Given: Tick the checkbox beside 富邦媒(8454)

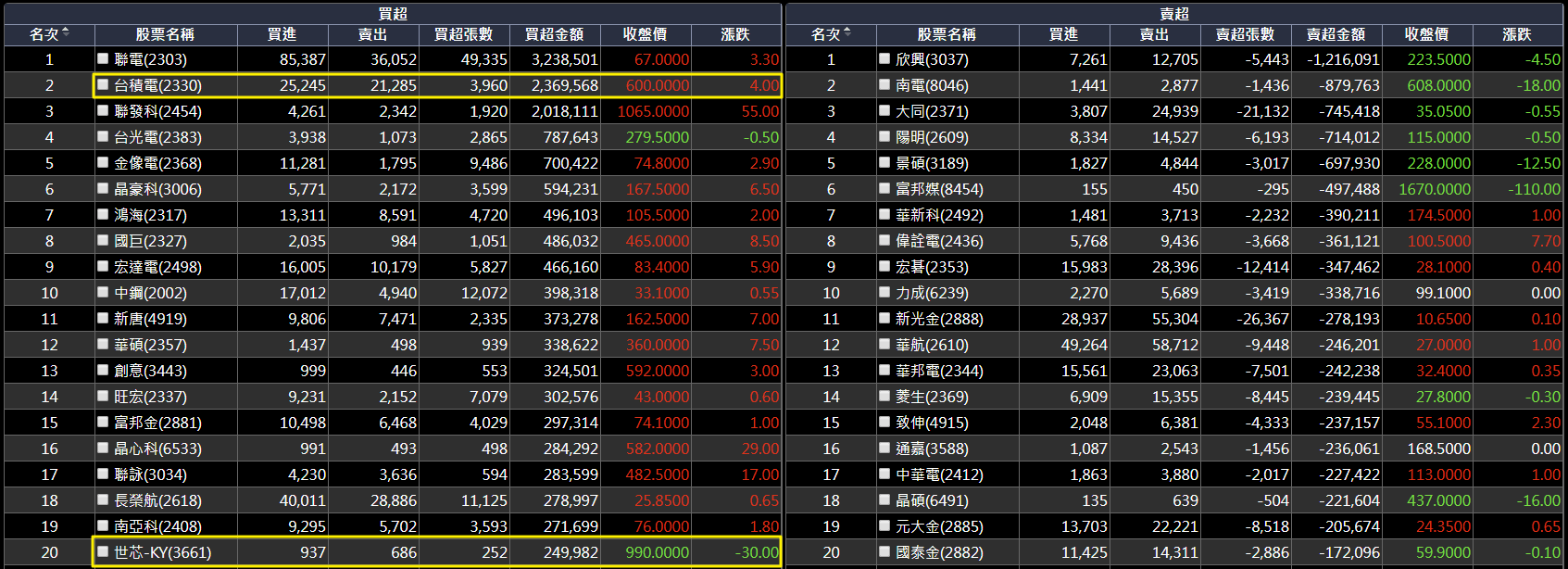Looking at the screenshot, I should (x=884, y=188).
